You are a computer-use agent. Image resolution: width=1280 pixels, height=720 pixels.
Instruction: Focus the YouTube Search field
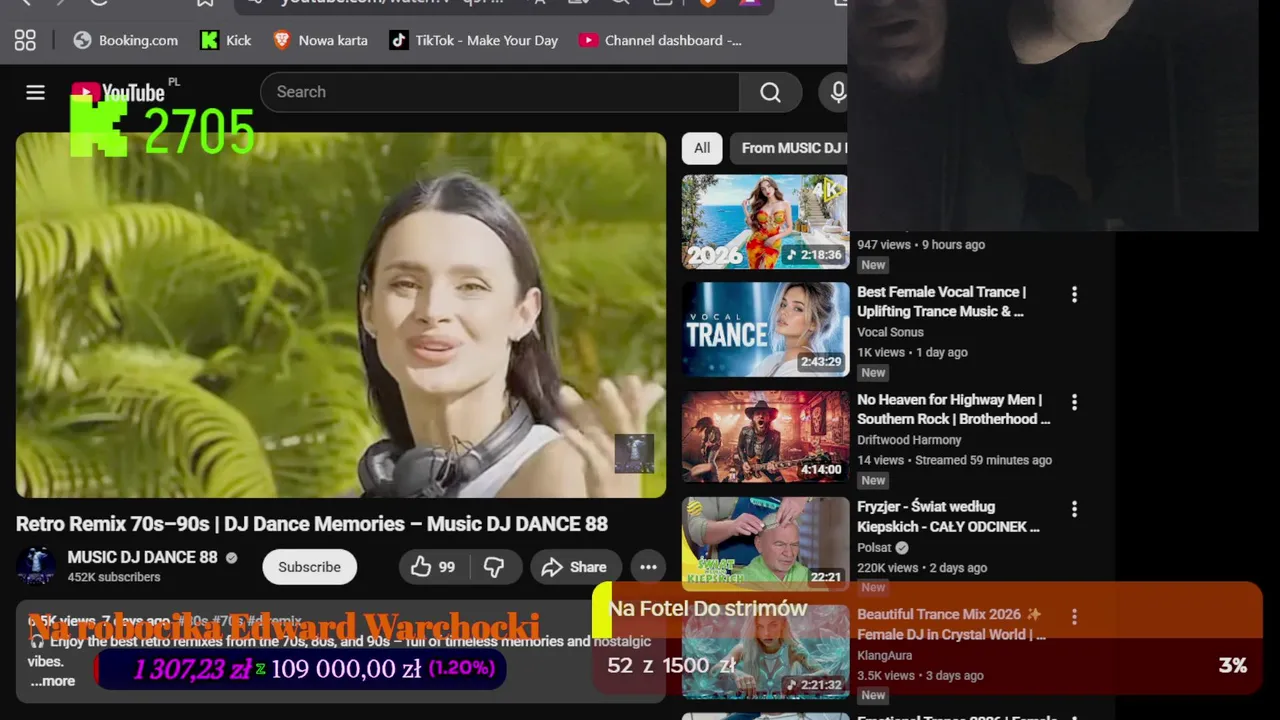pyautogui.click(x=500, y=92)
